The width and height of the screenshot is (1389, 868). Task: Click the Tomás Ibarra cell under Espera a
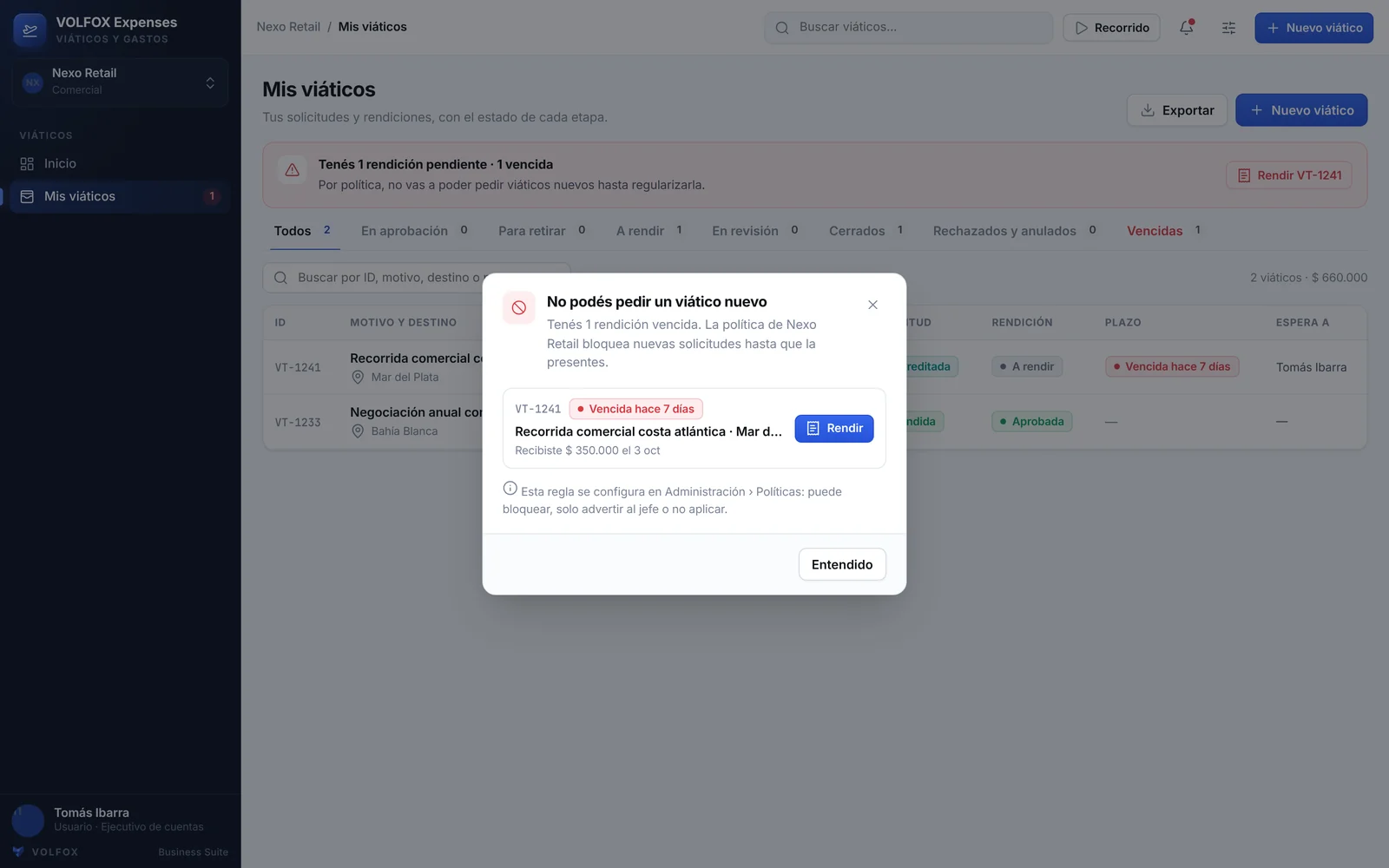point(1311,368)
